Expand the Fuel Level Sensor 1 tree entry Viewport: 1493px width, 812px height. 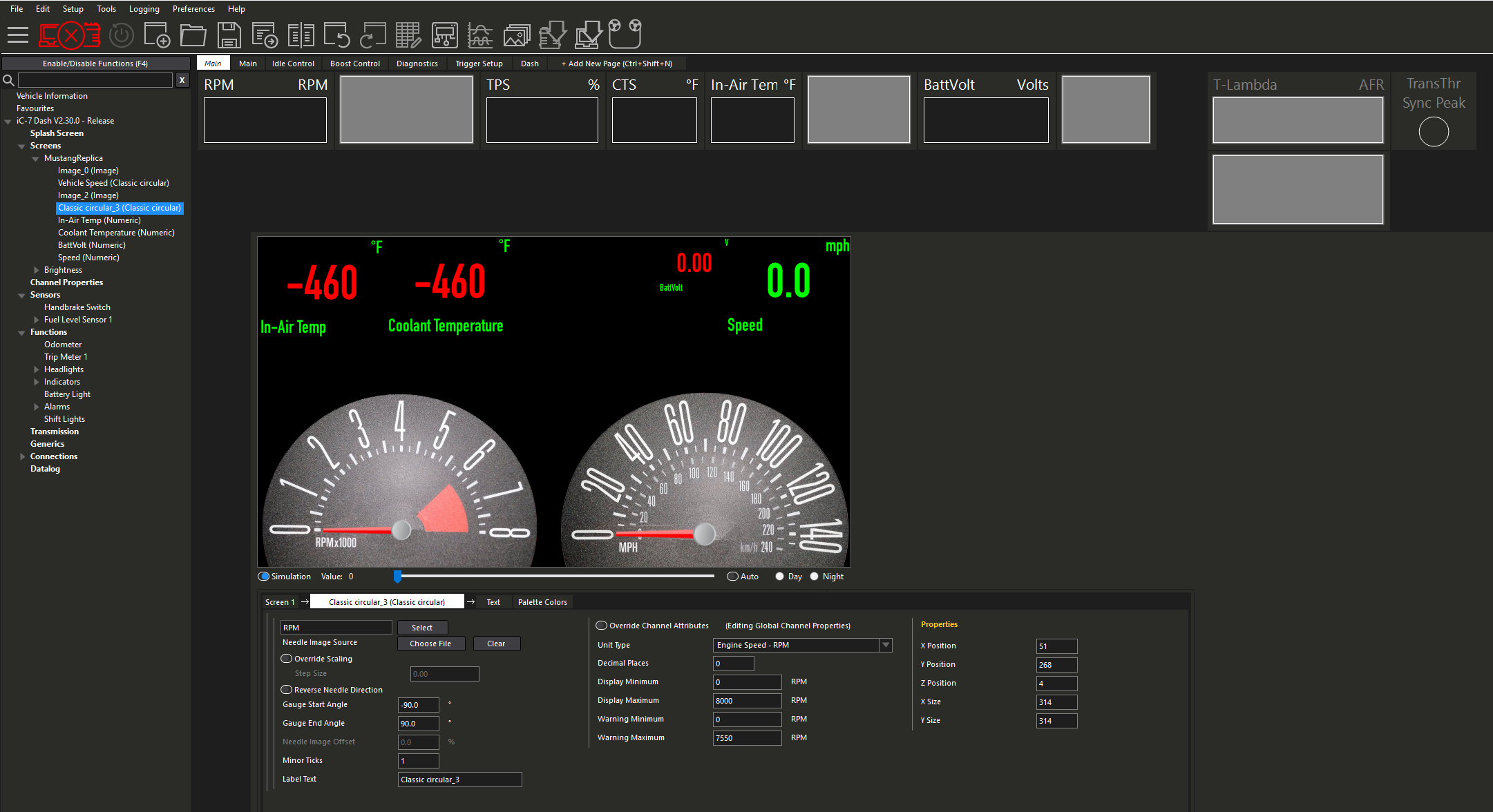pyautogui.click(x=36, y=319)
